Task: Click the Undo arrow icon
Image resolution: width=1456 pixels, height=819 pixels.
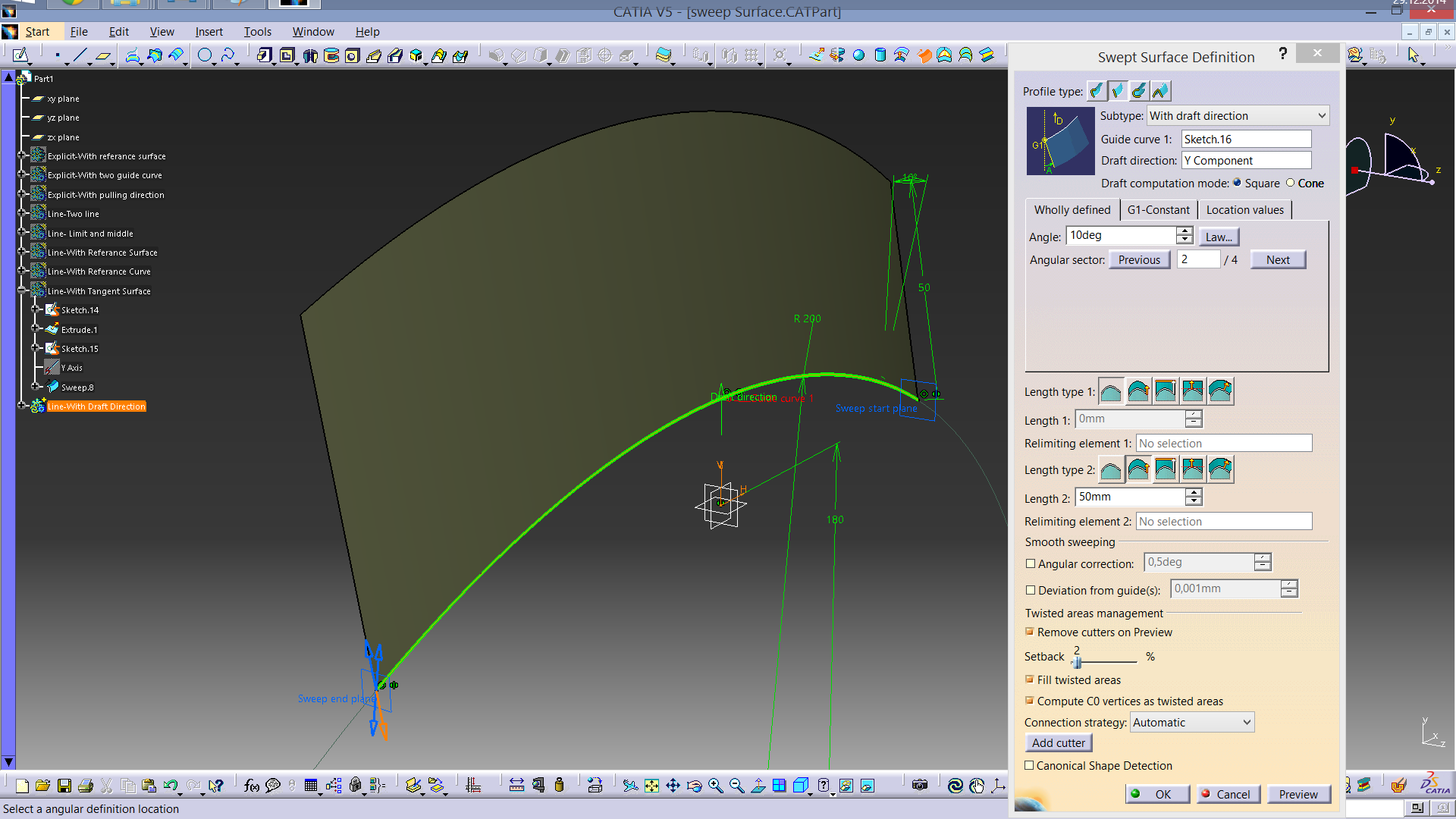Action: pos(170,786)
